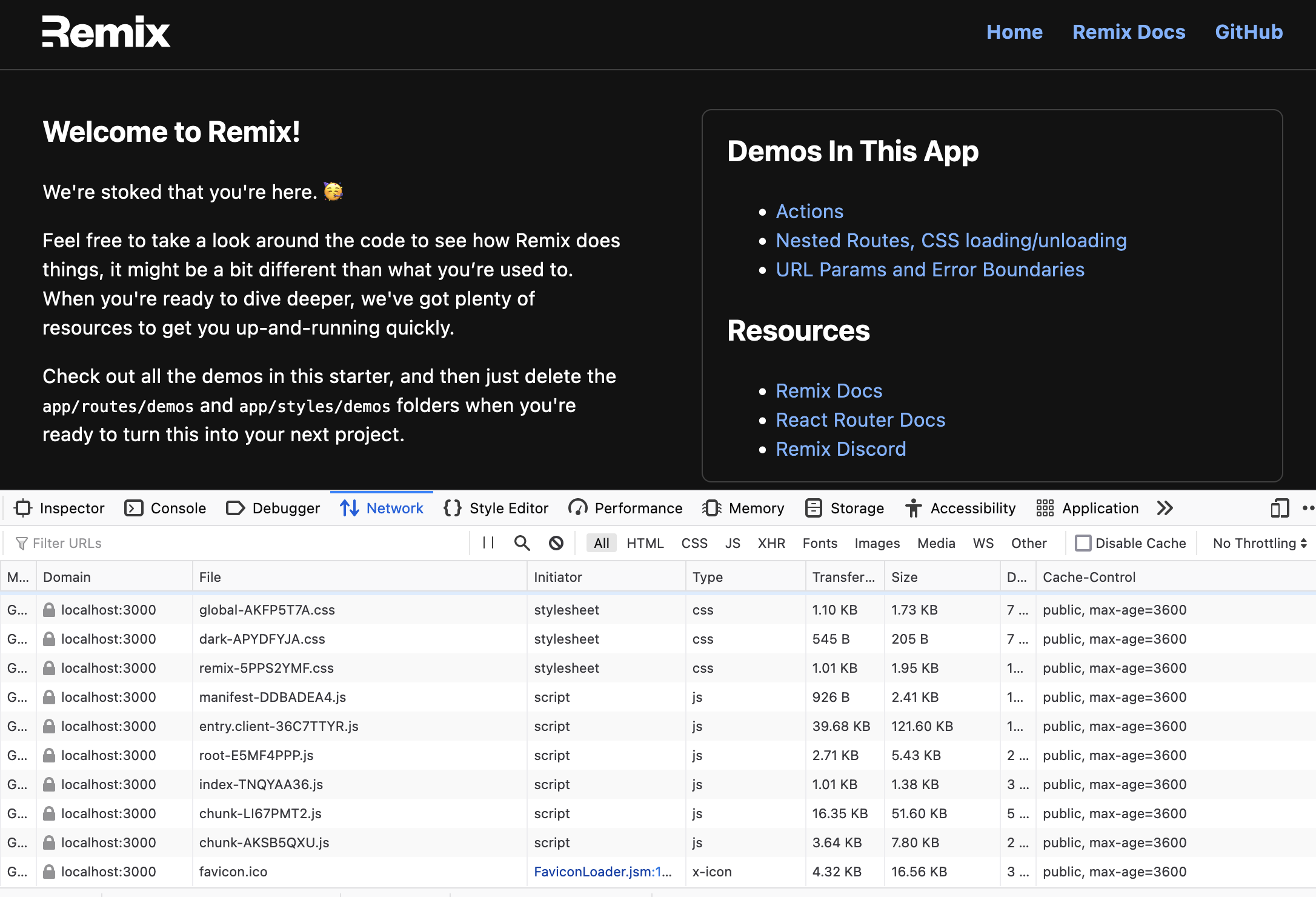This screenshot has height=897, width=1316.
Task: Open the Console panel
Action: [165, 508]
